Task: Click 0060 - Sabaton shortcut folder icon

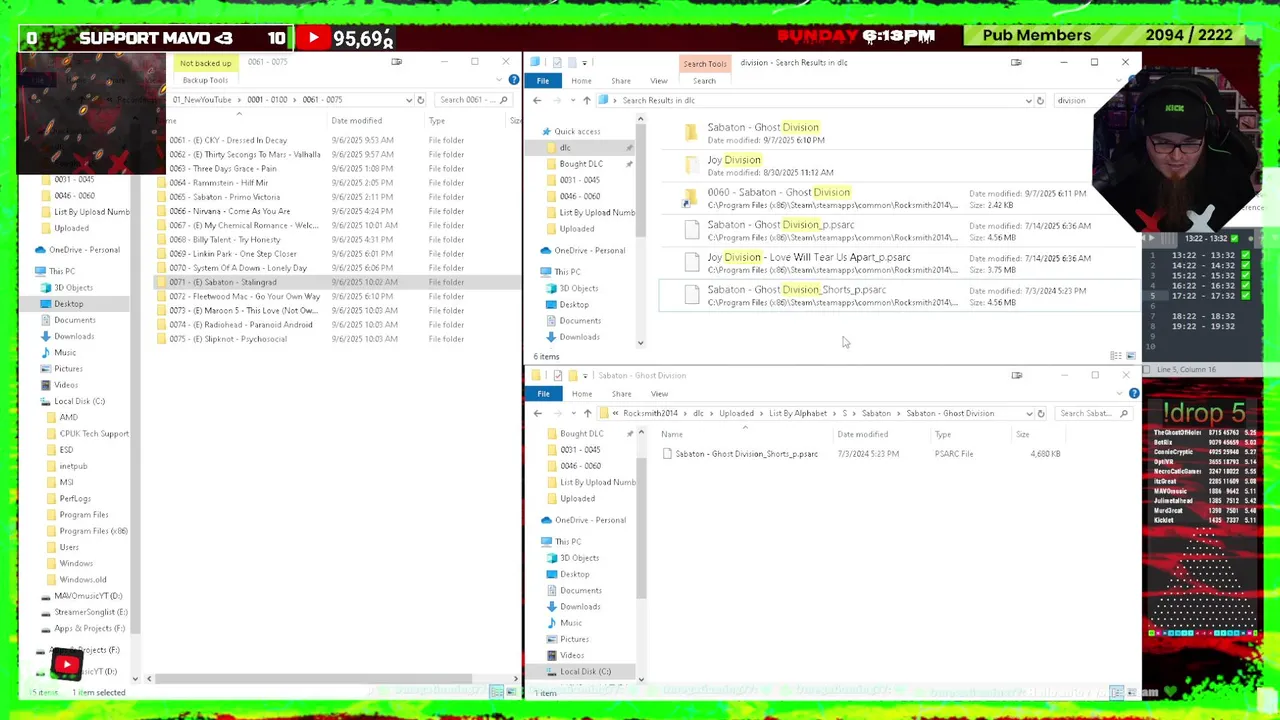Action: pyautogui.click(x=690, y=198)
